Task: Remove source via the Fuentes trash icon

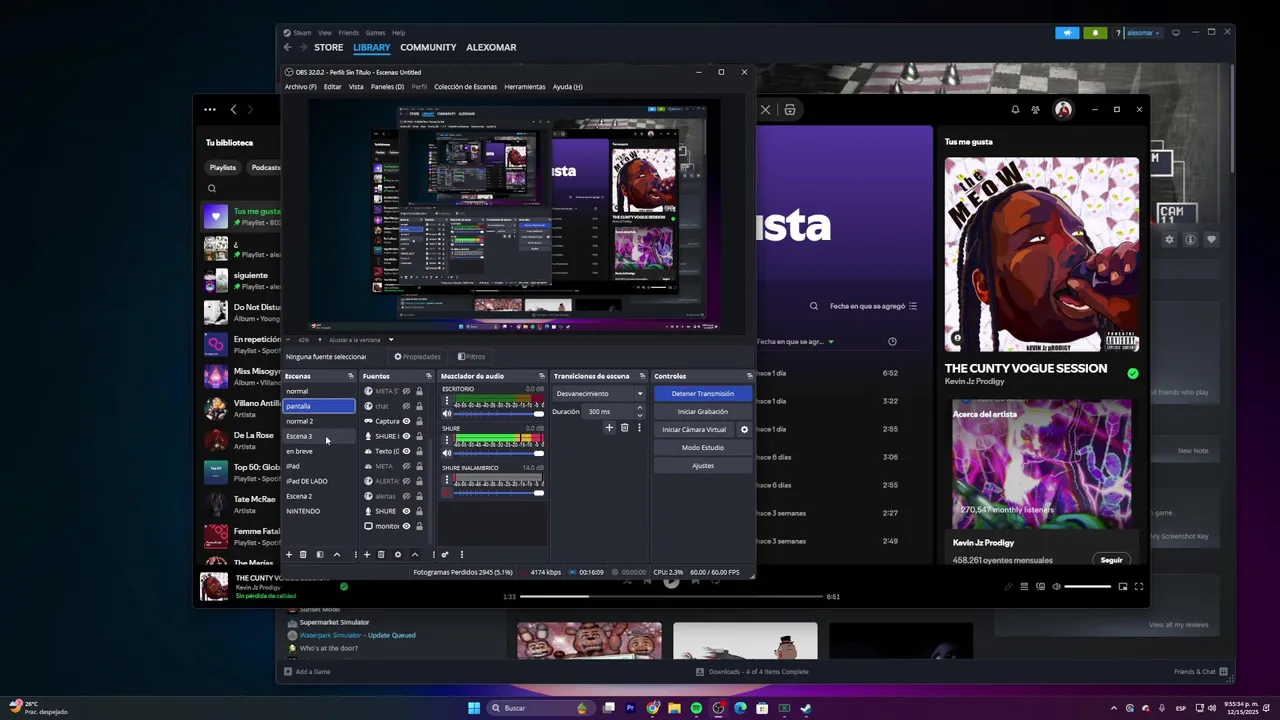Action: coord(381,554)
